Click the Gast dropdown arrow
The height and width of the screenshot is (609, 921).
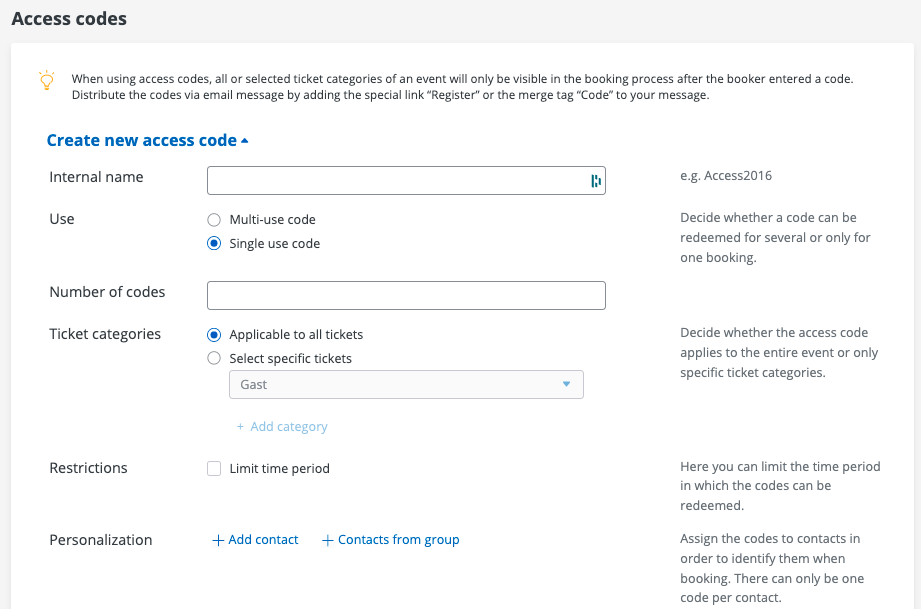pyautogui.click(x=566, y=385)
